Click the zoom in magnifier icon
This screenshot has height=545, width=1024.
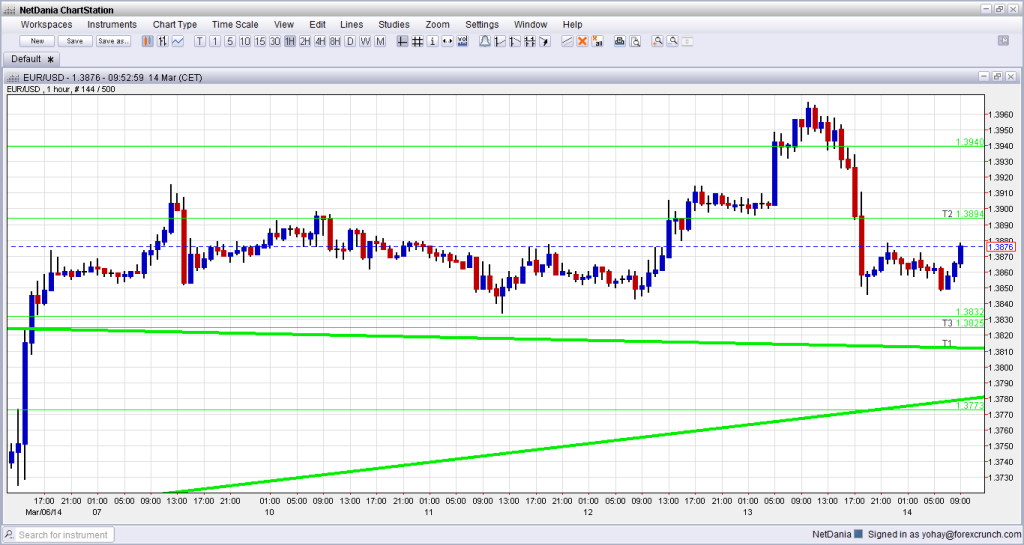[x=657, y=41]
